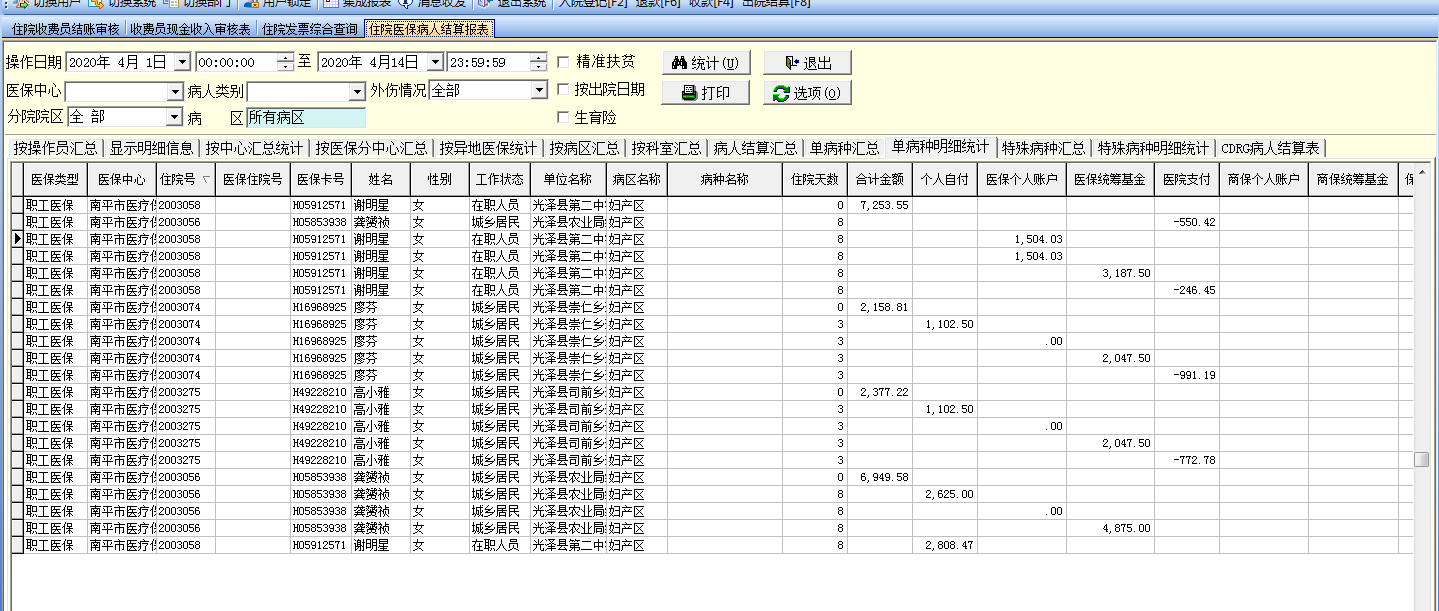Select the 个人自付 cell showing 2,808.47
This screenshot has height=611, width=1439.
point(945,545)
